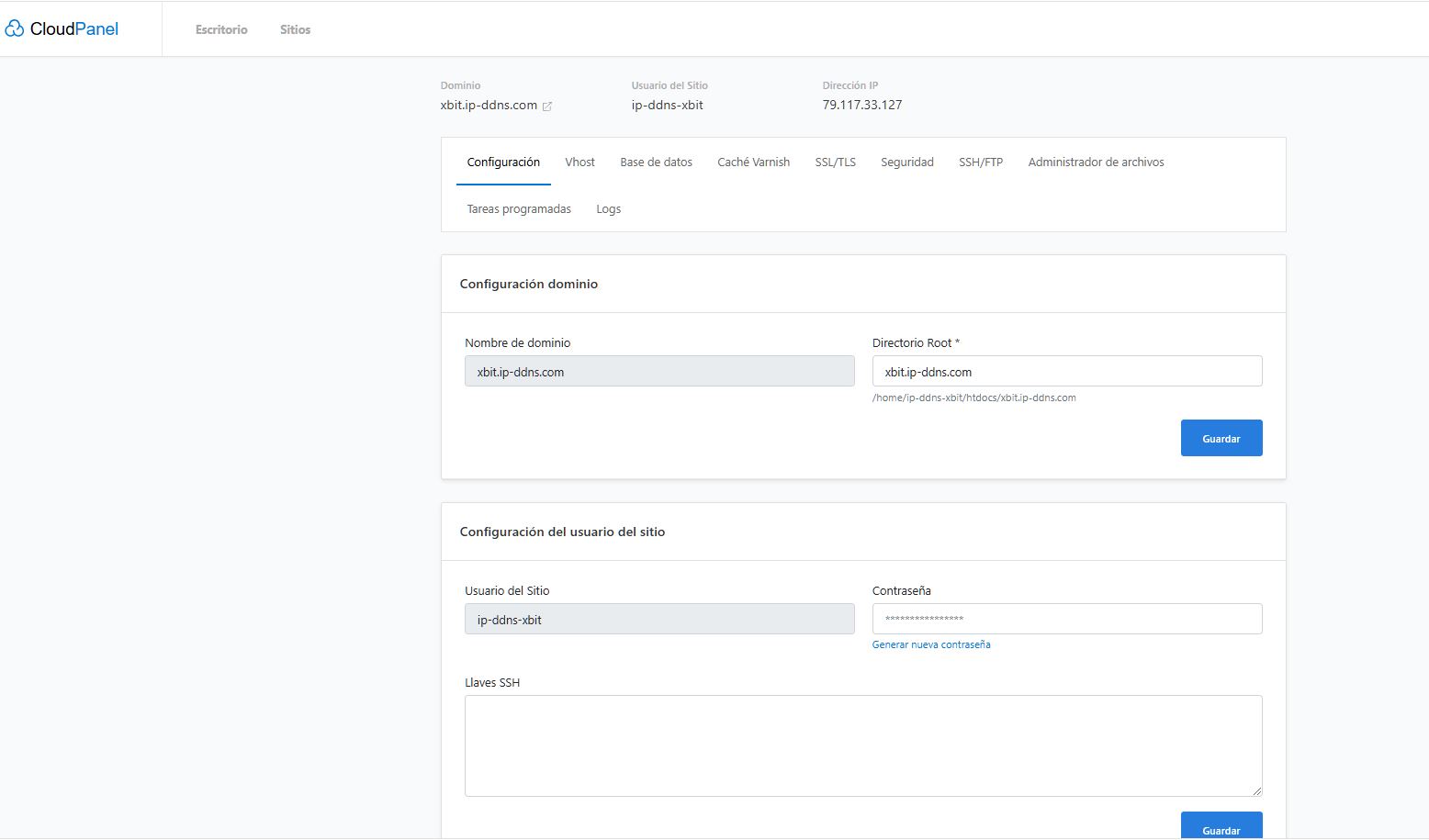Click the Usuario del Sitio field
This screenshot has width=1429, height=840.
click(659, 619)
